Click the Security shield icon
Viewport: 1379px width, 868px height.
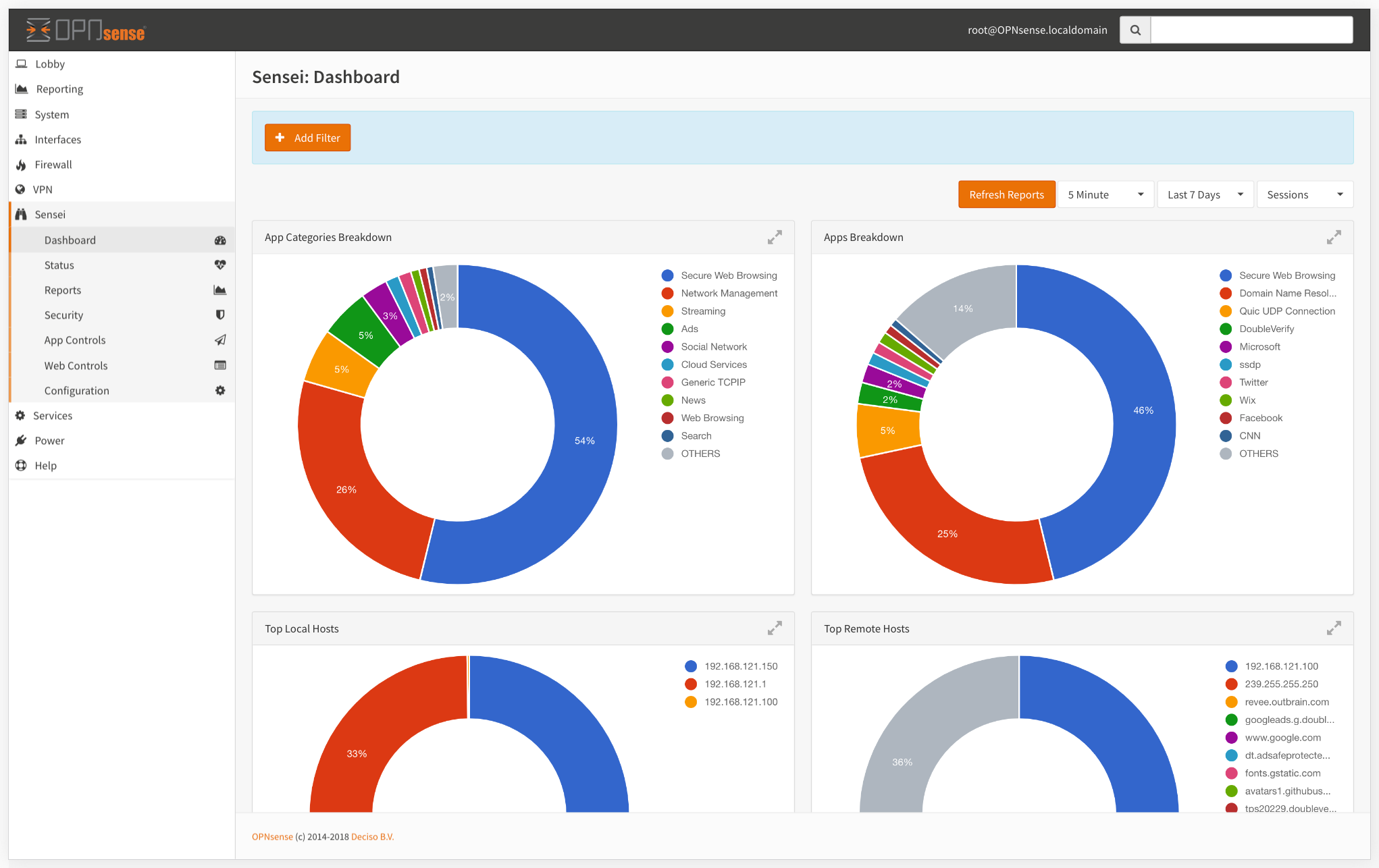(220, 315)
